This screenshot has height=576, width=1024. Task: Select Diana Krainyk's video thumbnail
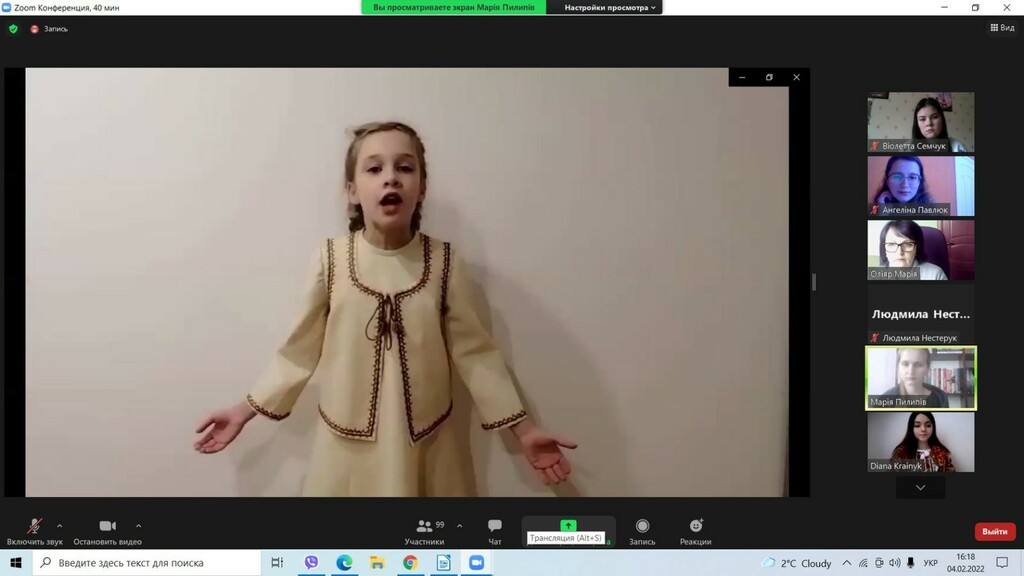click(920, 441)
